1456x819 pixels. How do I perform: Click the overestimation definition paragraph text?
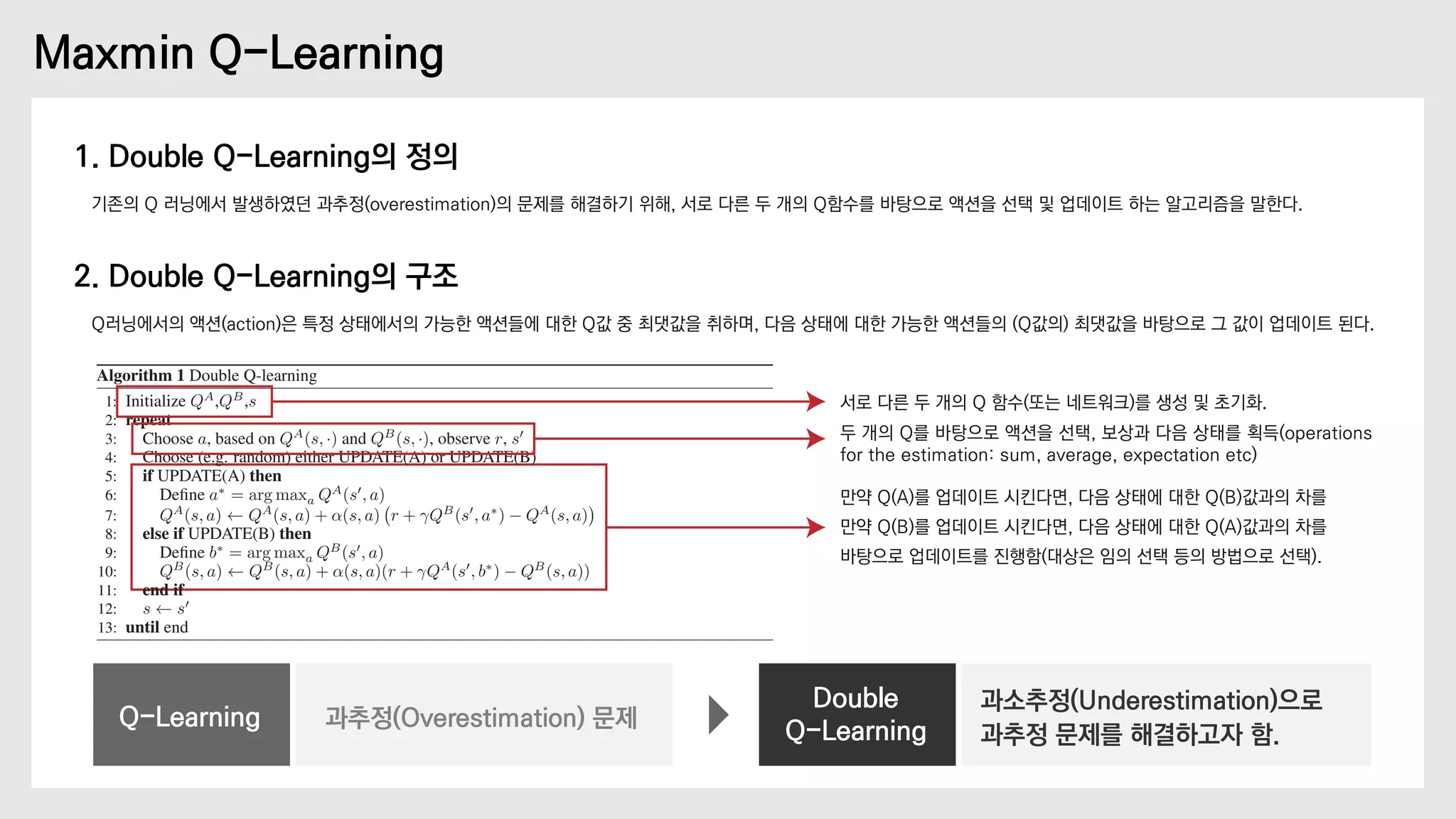point(697,204)
